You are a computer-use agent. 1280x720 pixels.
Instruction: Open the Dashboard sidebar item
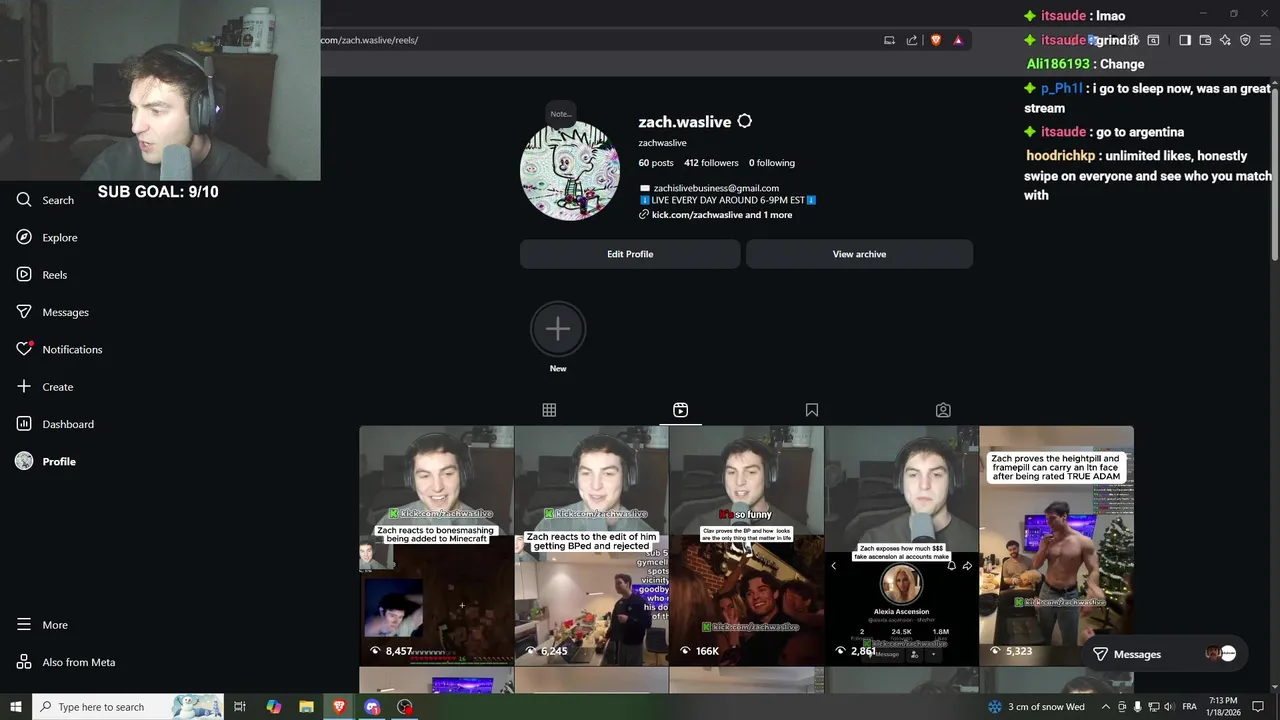pyautogui.click(x=55, y=424)
